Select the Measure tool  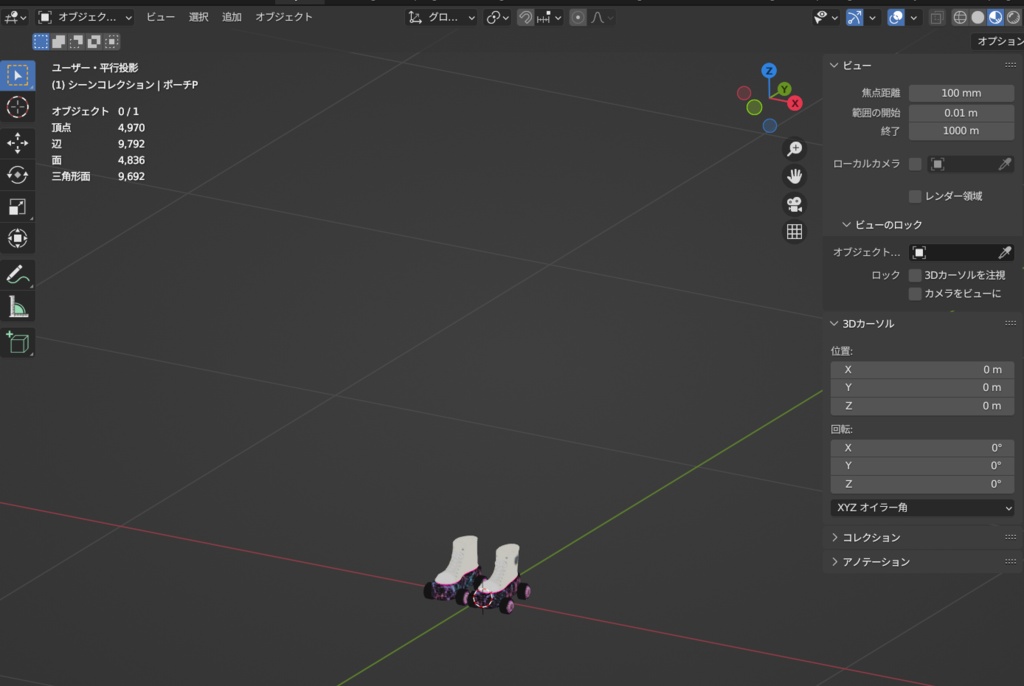[18, 307]
